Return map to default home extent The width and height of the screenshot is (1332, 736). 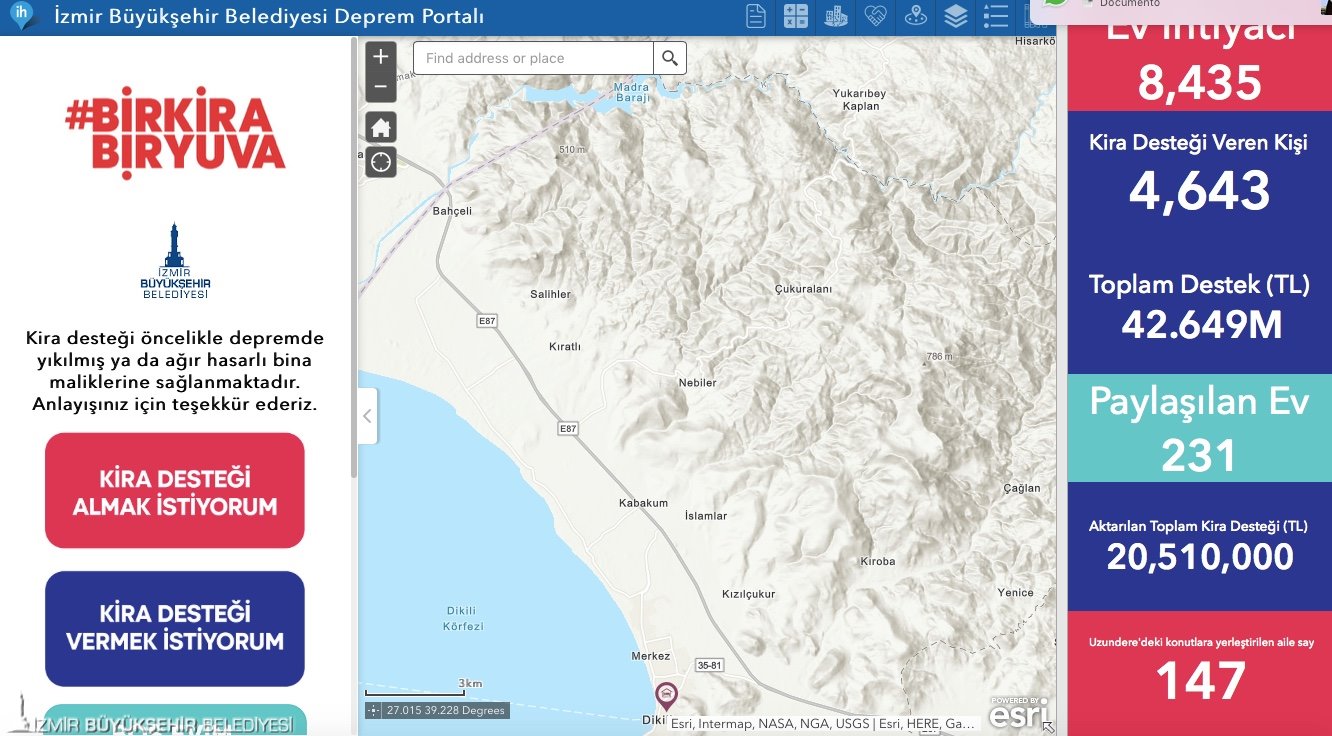[x=381, y=128]
